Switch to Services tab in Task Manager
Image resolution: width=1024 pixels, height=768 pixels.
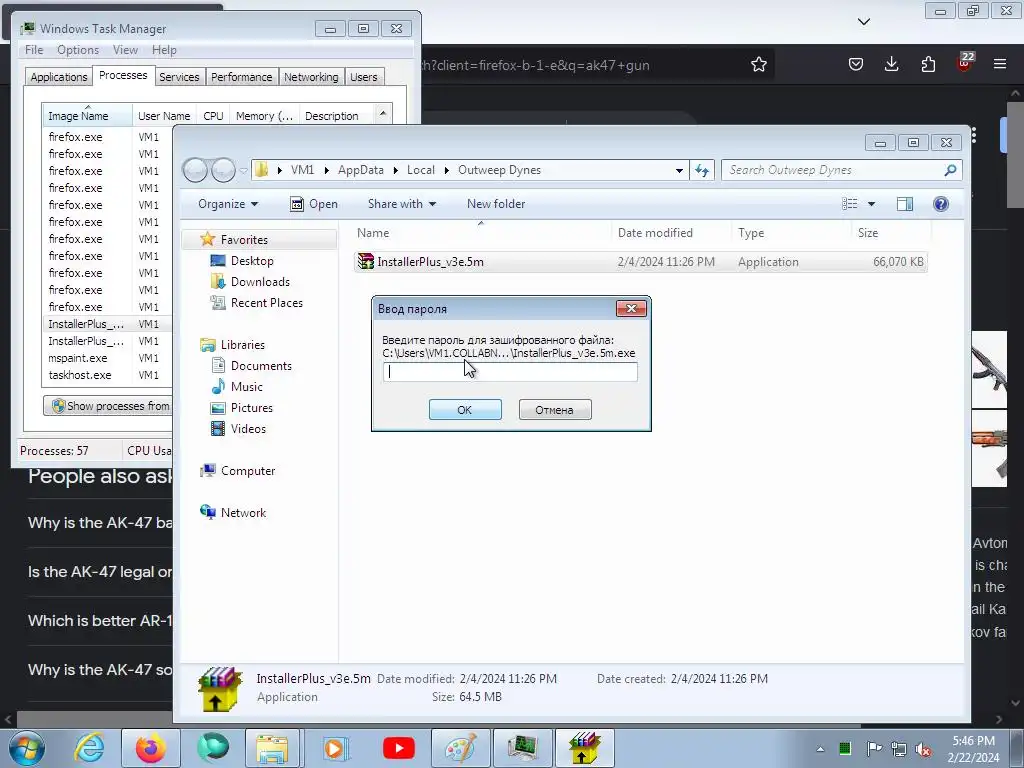point(179,77)
